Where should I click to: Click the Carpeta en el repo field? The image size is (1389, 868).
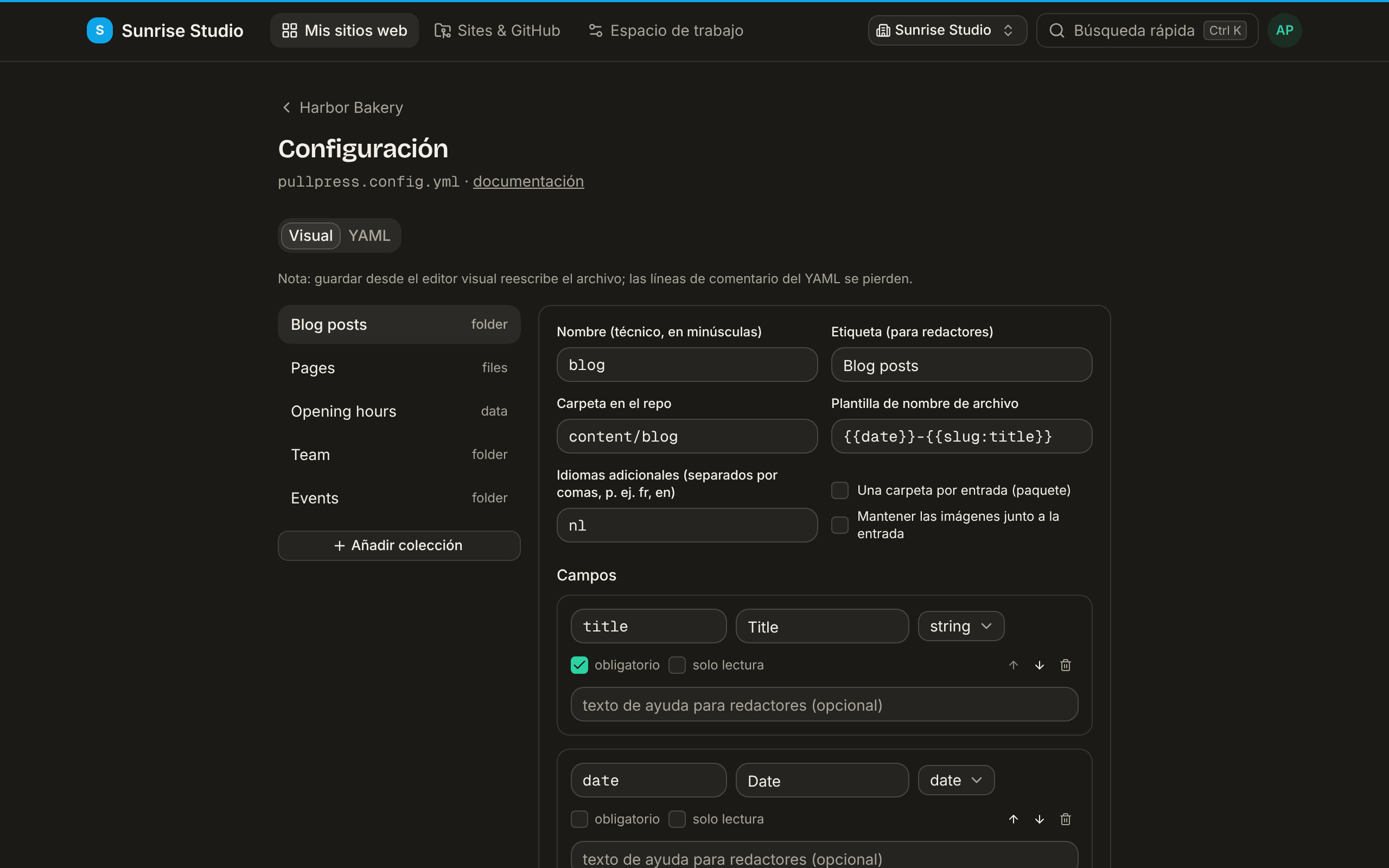(x=687, y=436)
